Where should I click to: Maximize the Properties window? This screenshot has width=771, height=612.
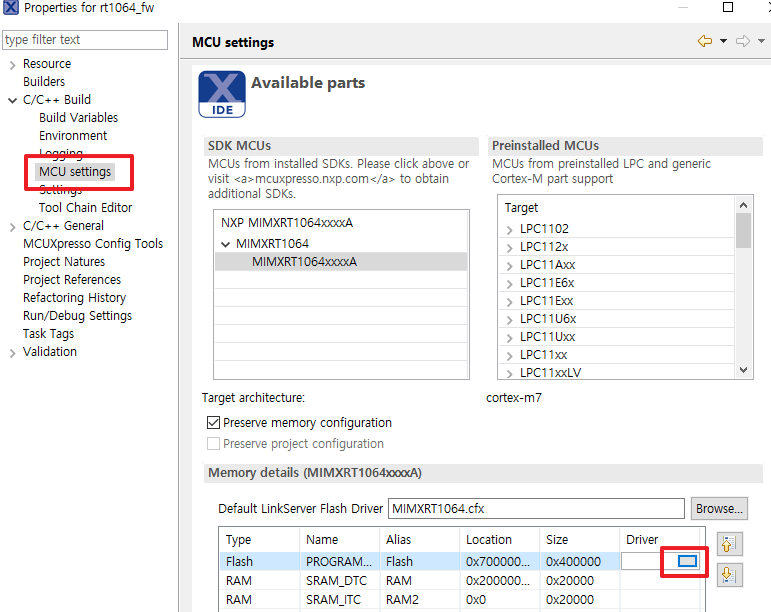[728, 7]
